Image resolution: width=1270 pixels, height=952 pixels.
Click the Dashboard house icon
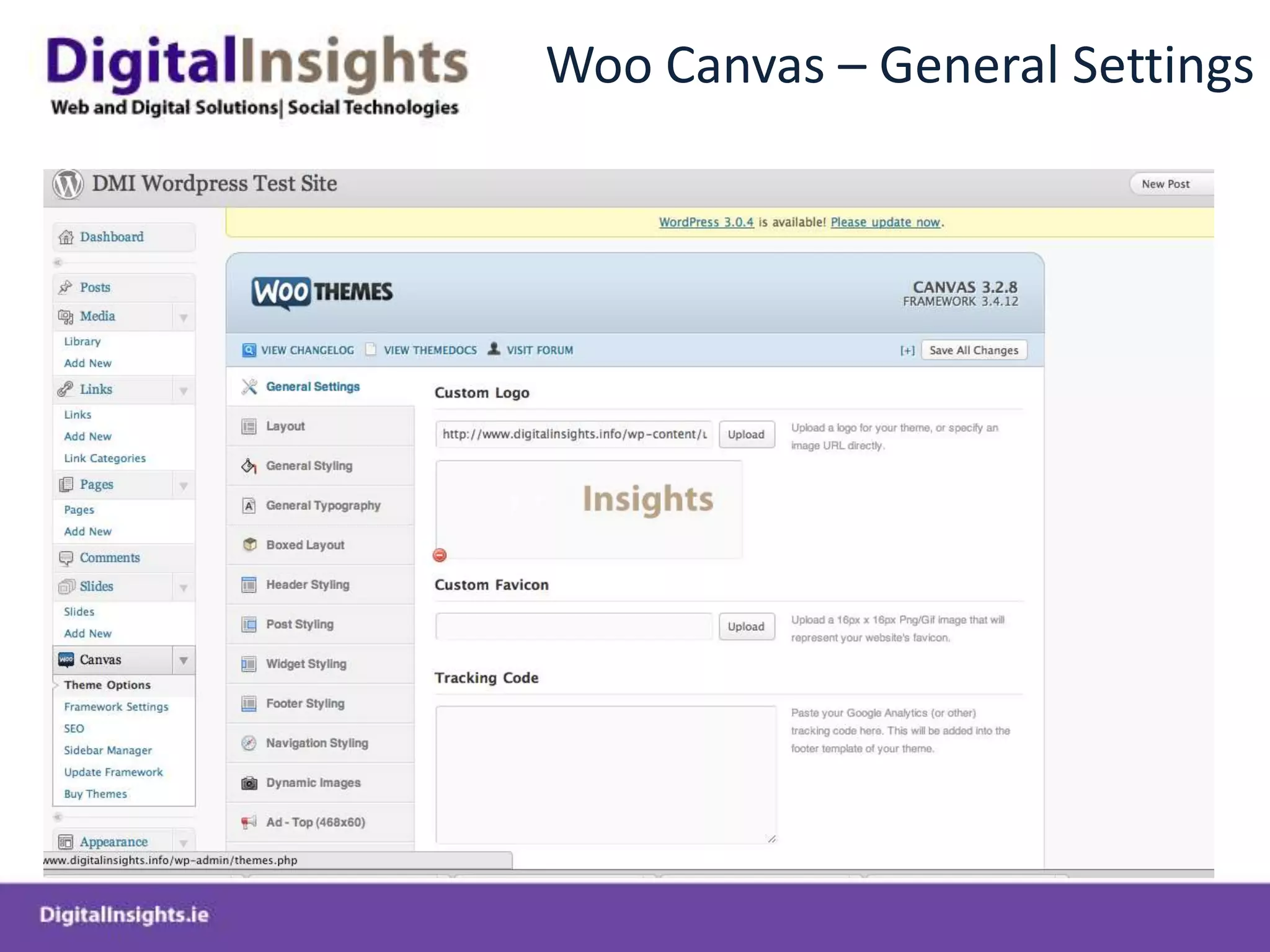66,237
